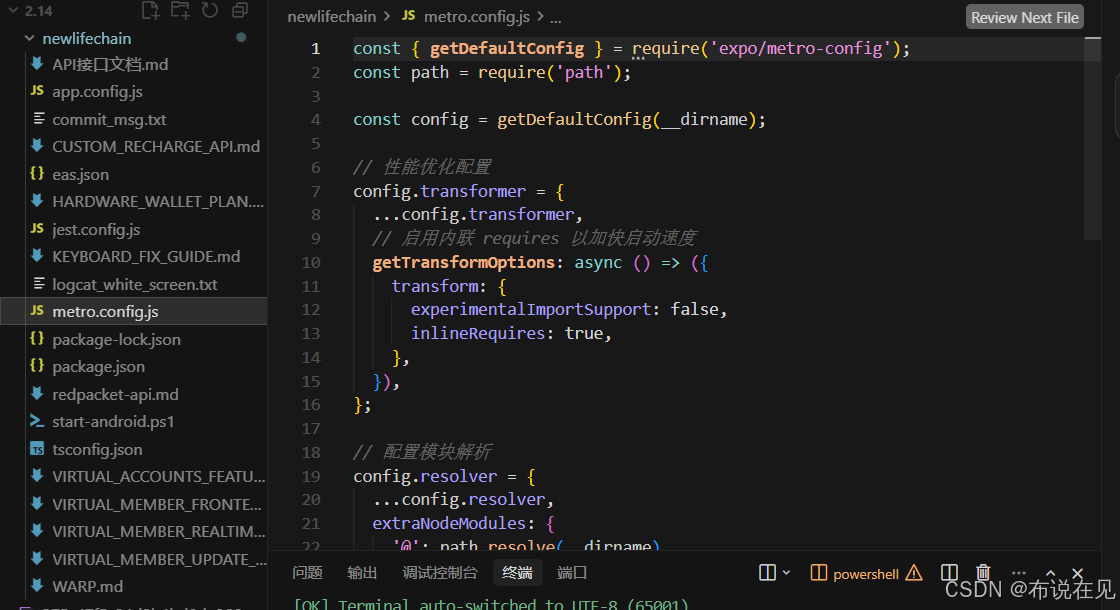Click line number 10 in the gutter
Viewport: 1120px width, 610px height.
click(311, 263)
